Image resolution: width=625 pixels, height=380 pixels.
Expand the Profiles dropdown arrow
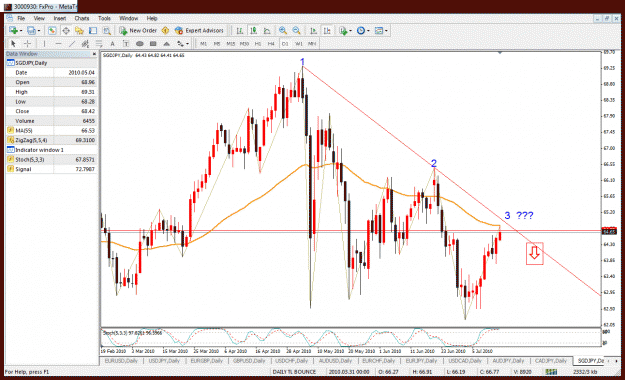(x=39, y=31)
